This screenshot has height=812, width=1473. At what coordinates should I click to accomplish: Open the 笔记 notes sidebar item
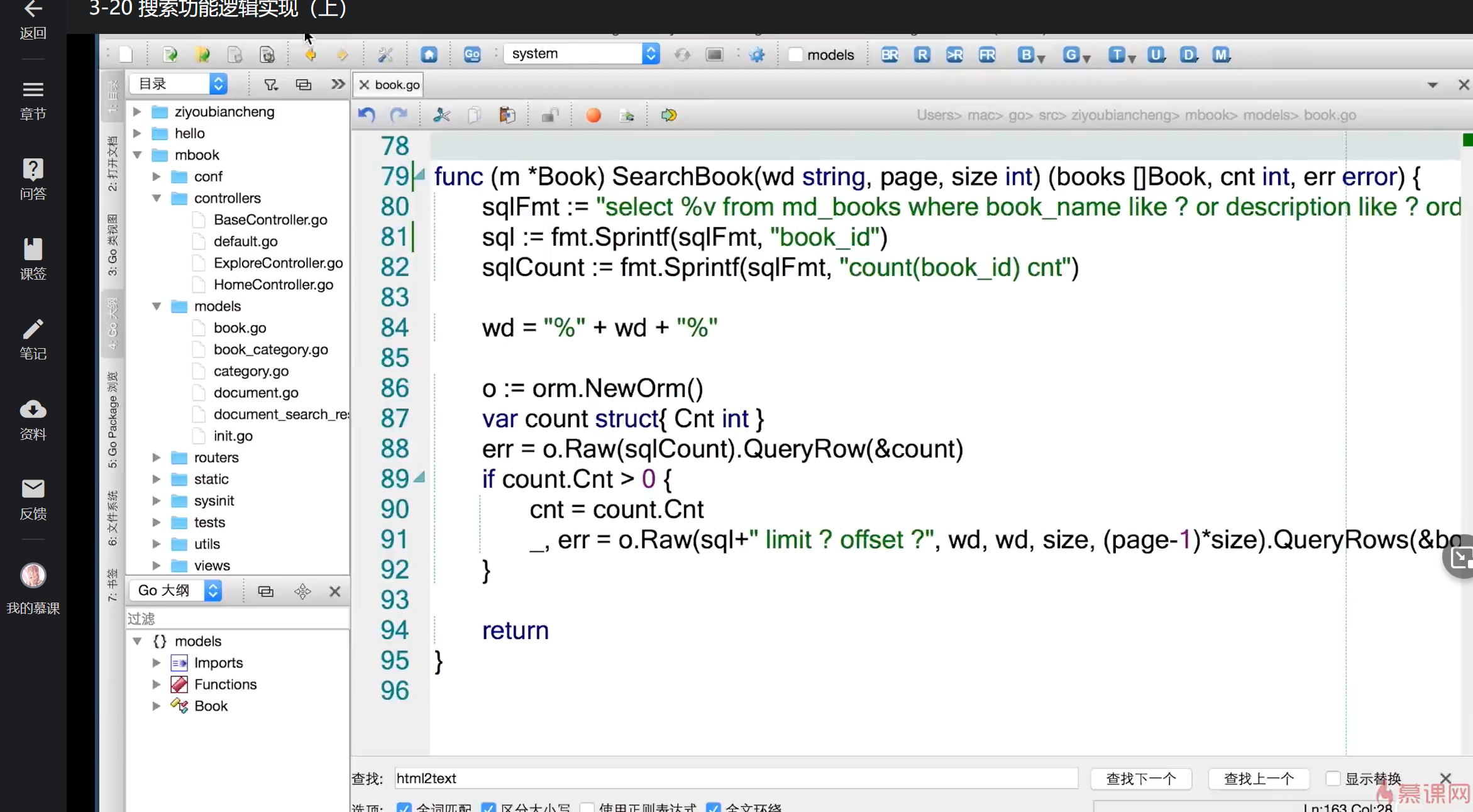pyautogui.click(x=33, y=339)
